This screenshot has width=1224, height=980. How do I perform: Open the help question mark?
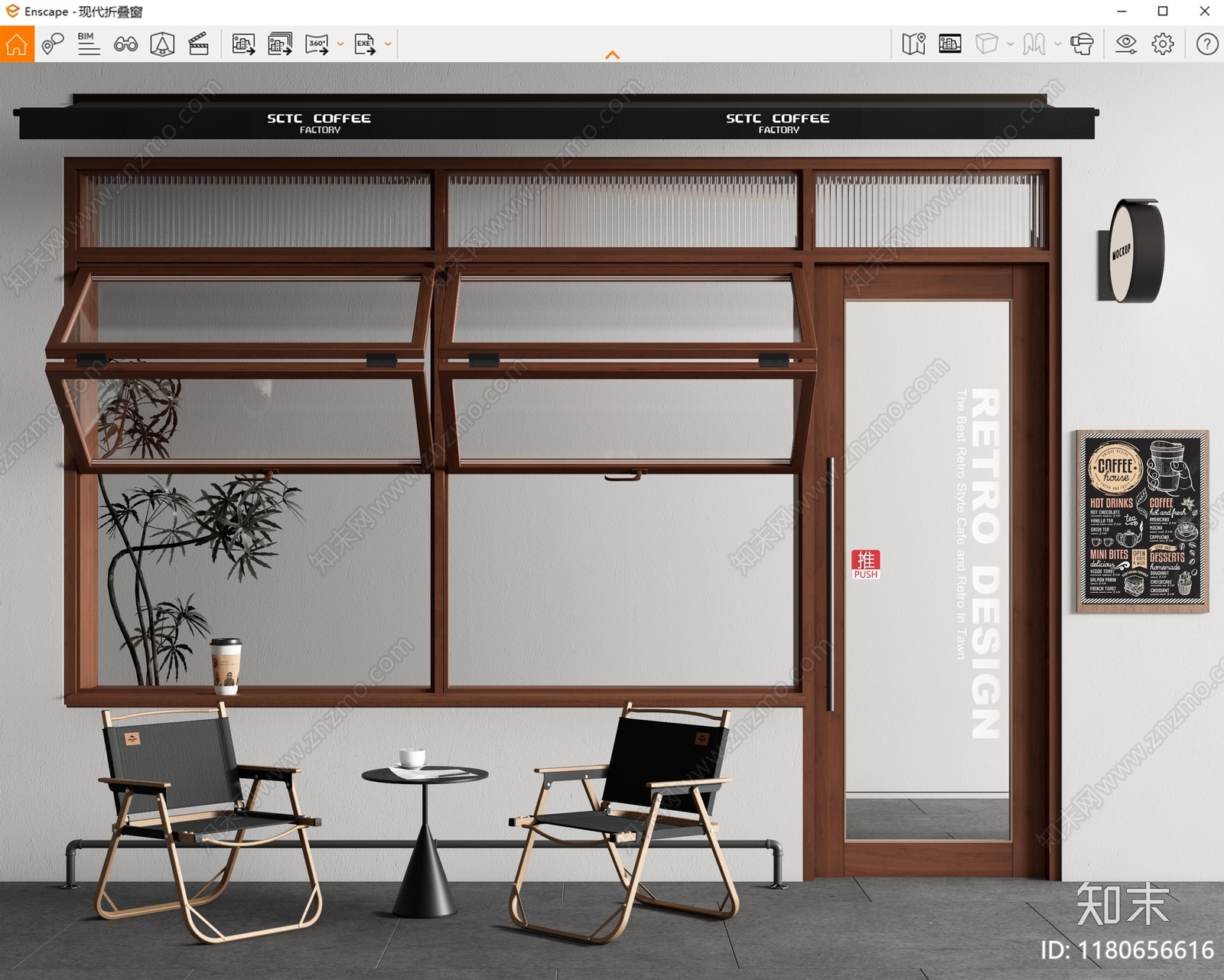point(1207,44)
